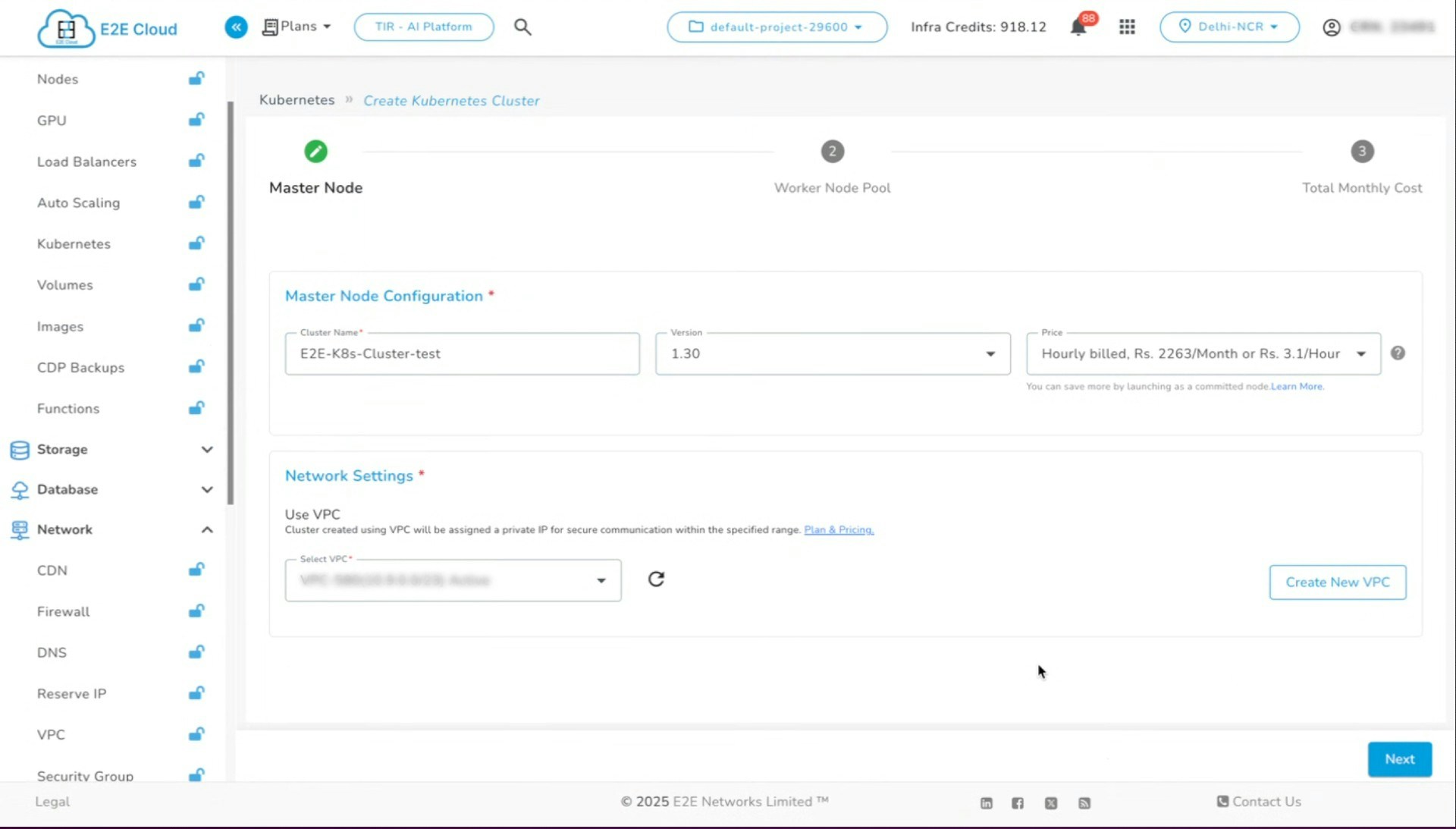Screen dimensions: 1456x829
Task: Go to the Worker Node Pool step
Action: (x=832, y=168)
